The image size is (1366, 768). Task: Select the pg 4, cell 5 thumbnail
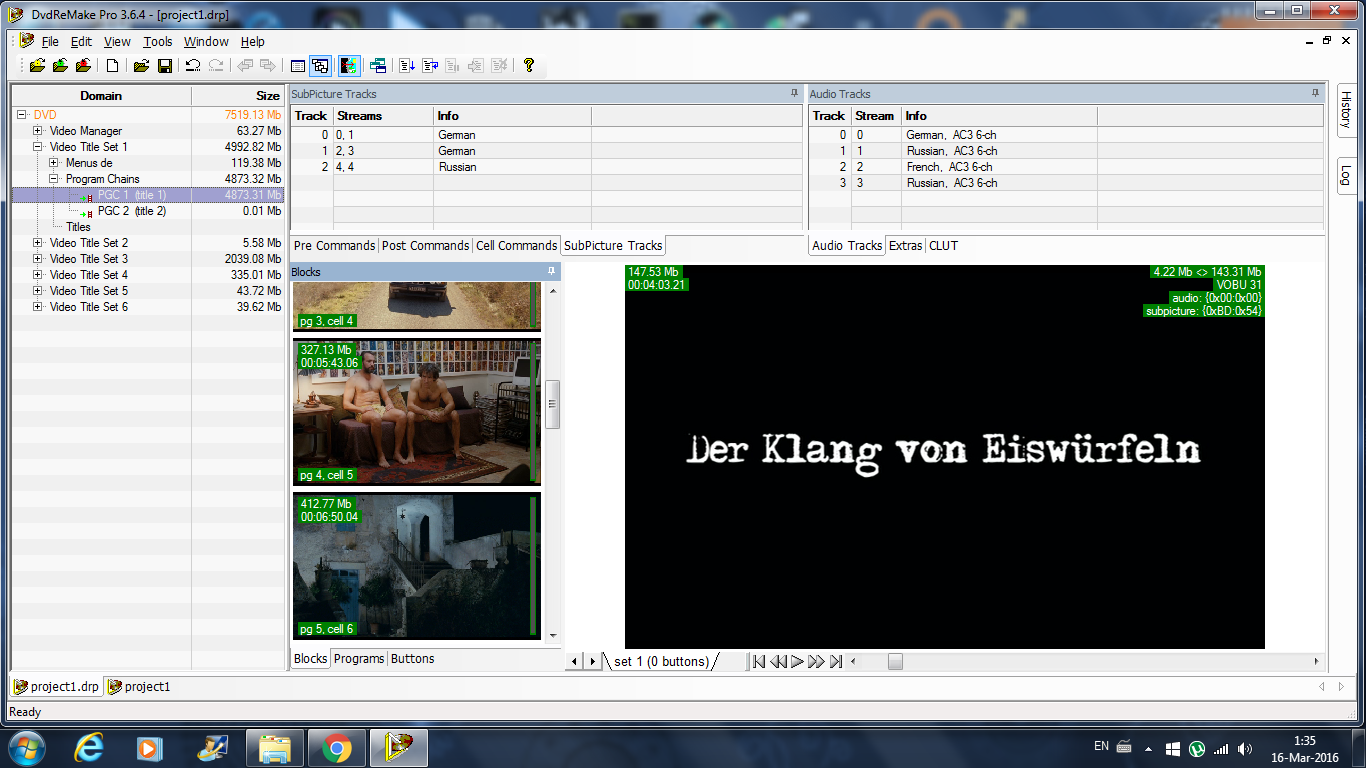(x=417, y=411)
